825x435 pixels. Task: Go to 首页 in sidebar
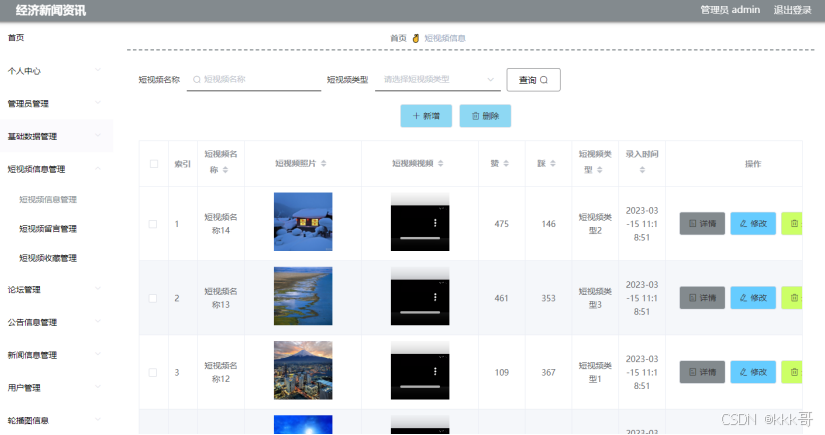16,38
